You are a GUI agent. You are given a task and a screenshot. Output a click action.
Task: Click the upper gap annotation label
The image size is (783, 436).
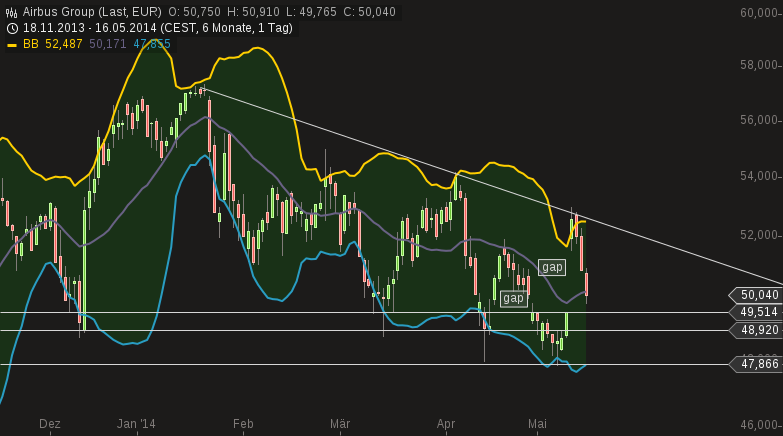click(552, 267)
